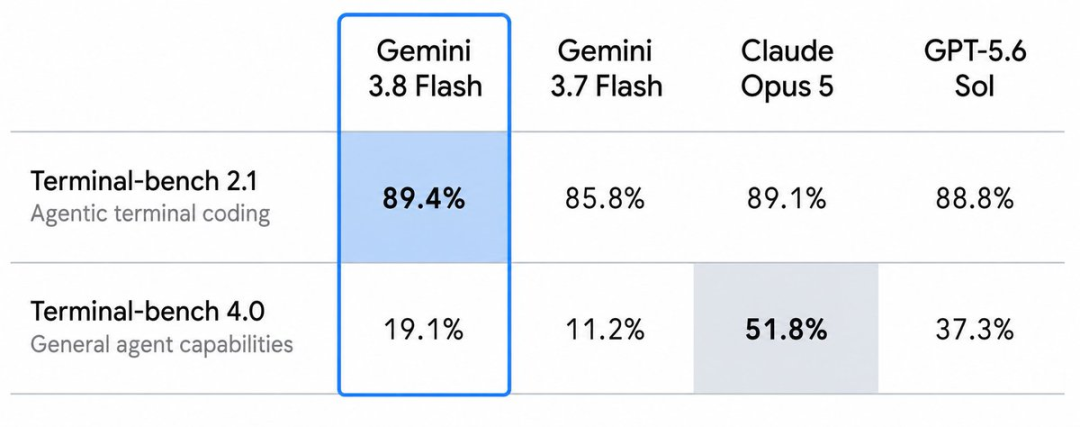Select the 88.8% score cell
1080x427 pixels.
[x=975, y=200]
